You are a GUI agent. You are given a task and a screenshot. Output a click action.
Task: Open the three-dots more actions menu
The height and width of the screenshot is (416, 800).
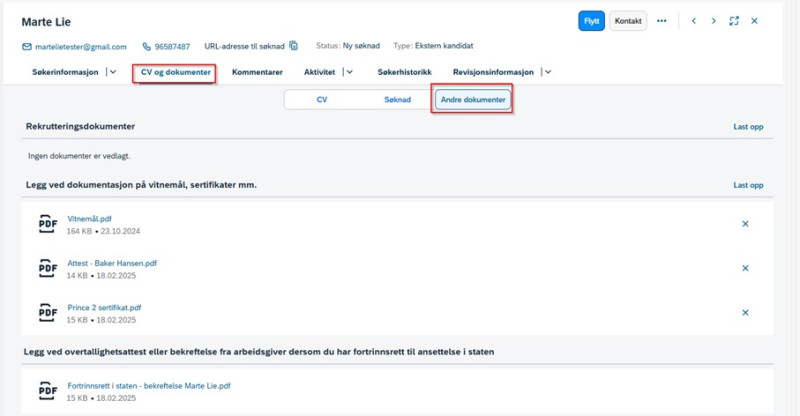(x=662, y=21)
